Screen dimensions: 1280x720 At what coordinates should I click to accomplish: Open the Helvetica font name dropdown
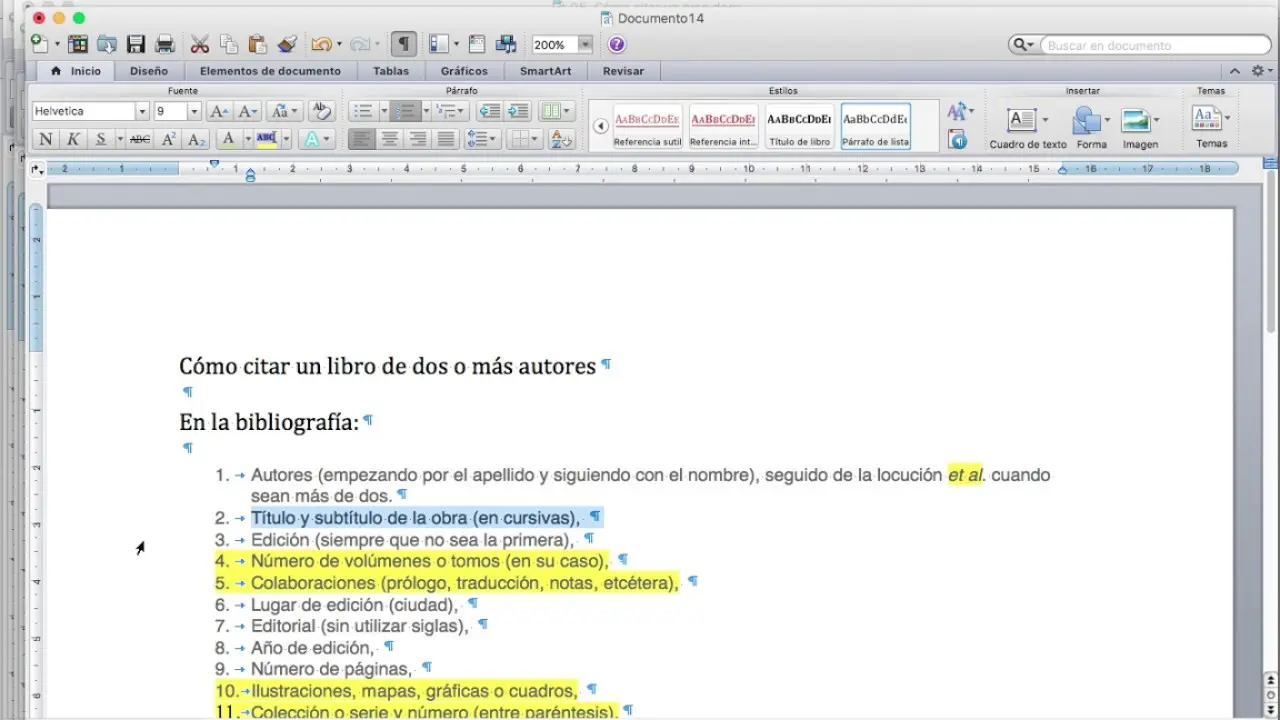[142, 111]
